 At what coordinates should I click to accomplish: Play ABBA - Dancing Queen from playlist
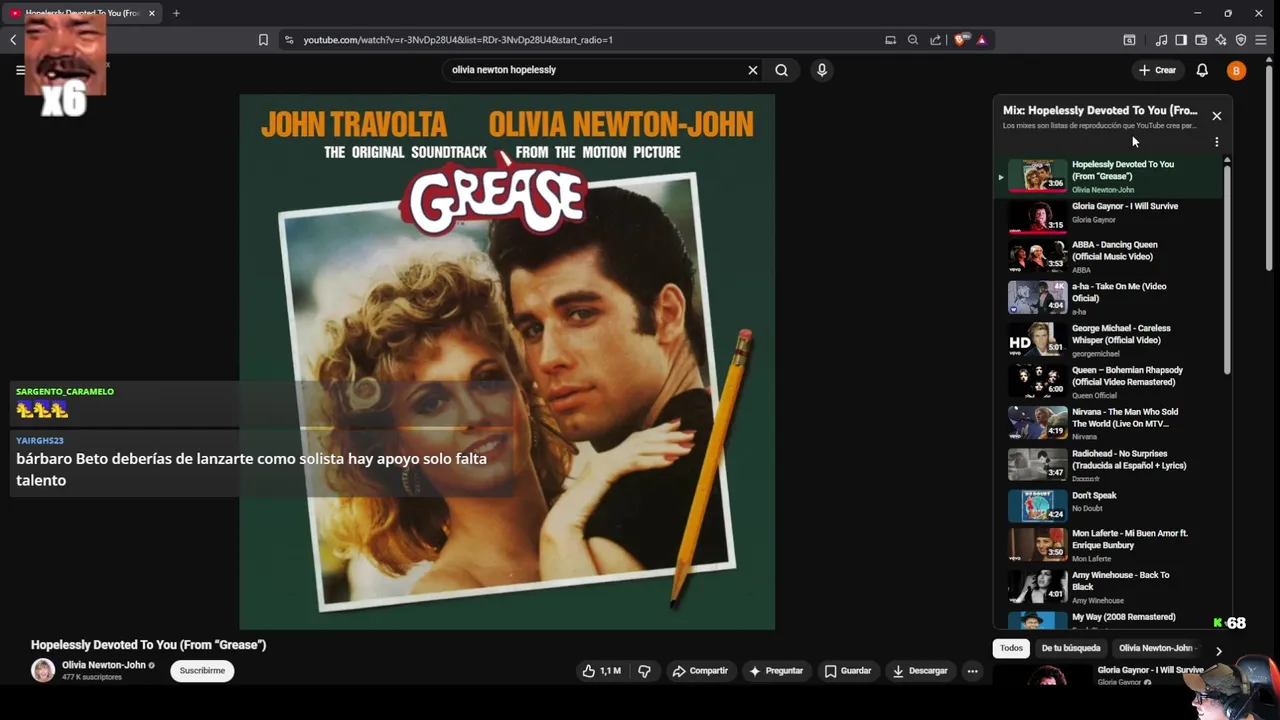(1110, 257)
